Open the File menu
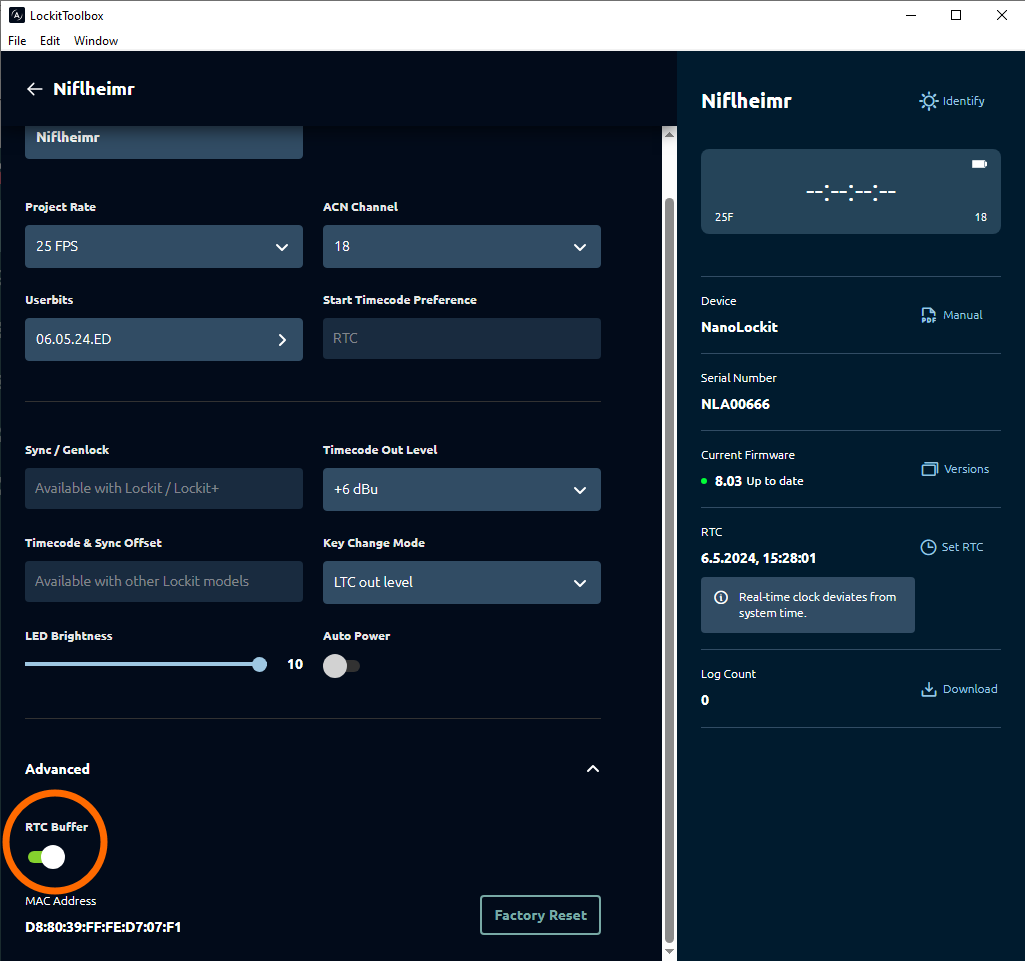Image resolution: width=1025 pixels, height=961 pixels. click(17, 41)
